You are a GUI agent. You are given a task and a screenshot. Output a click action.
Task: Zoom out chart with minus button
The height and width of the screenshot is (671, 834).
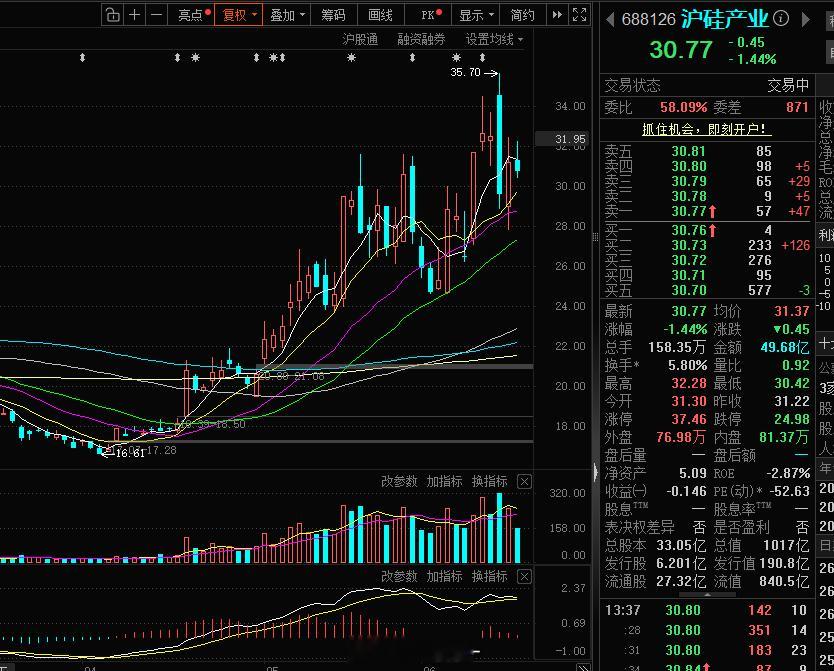[x=156, y=15]
